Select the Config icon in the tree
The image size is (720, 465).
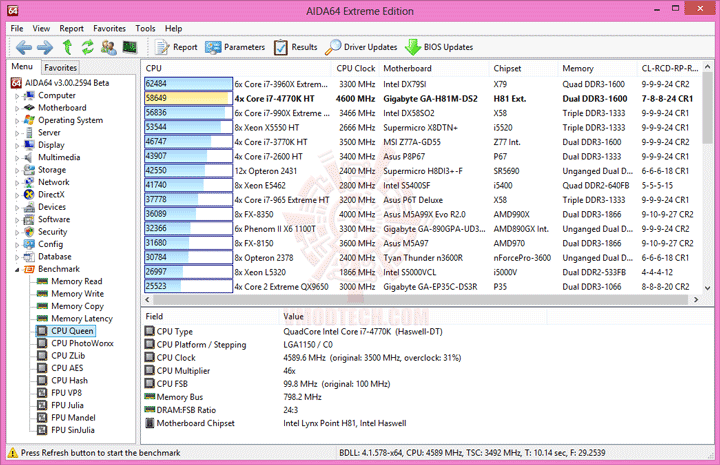[x=29, y=244]
